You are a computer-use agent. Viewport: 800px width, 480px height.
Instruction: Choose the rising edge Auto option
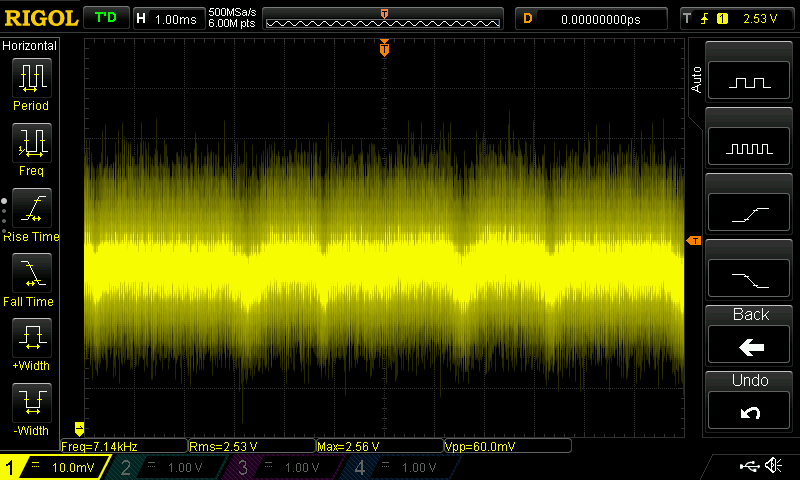click(749, 212)
